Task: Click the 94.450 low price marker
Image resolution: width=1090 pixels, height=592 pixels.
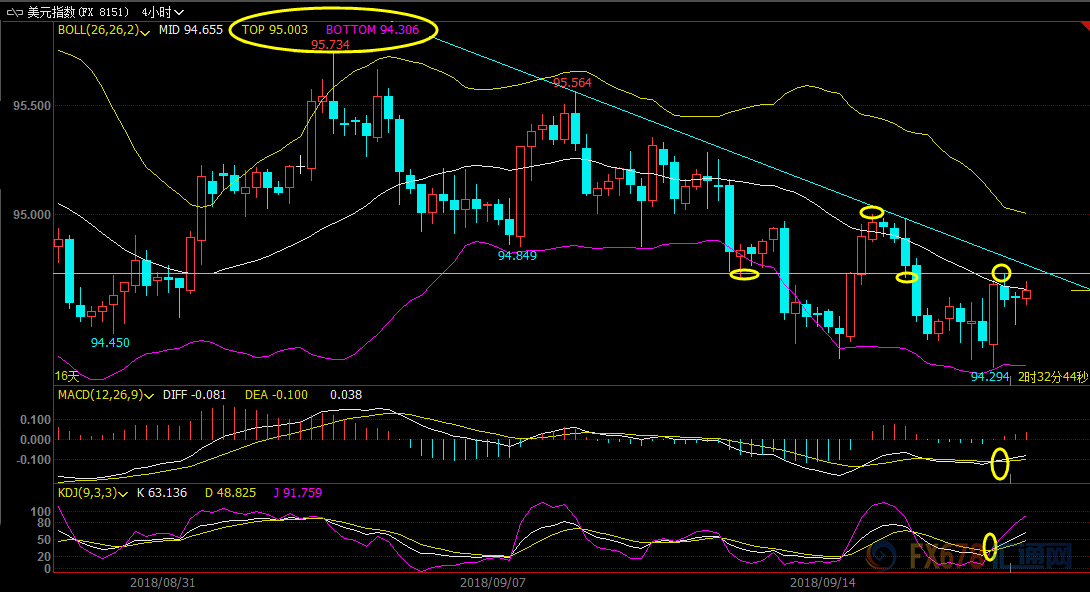Action: pos(110,342)
